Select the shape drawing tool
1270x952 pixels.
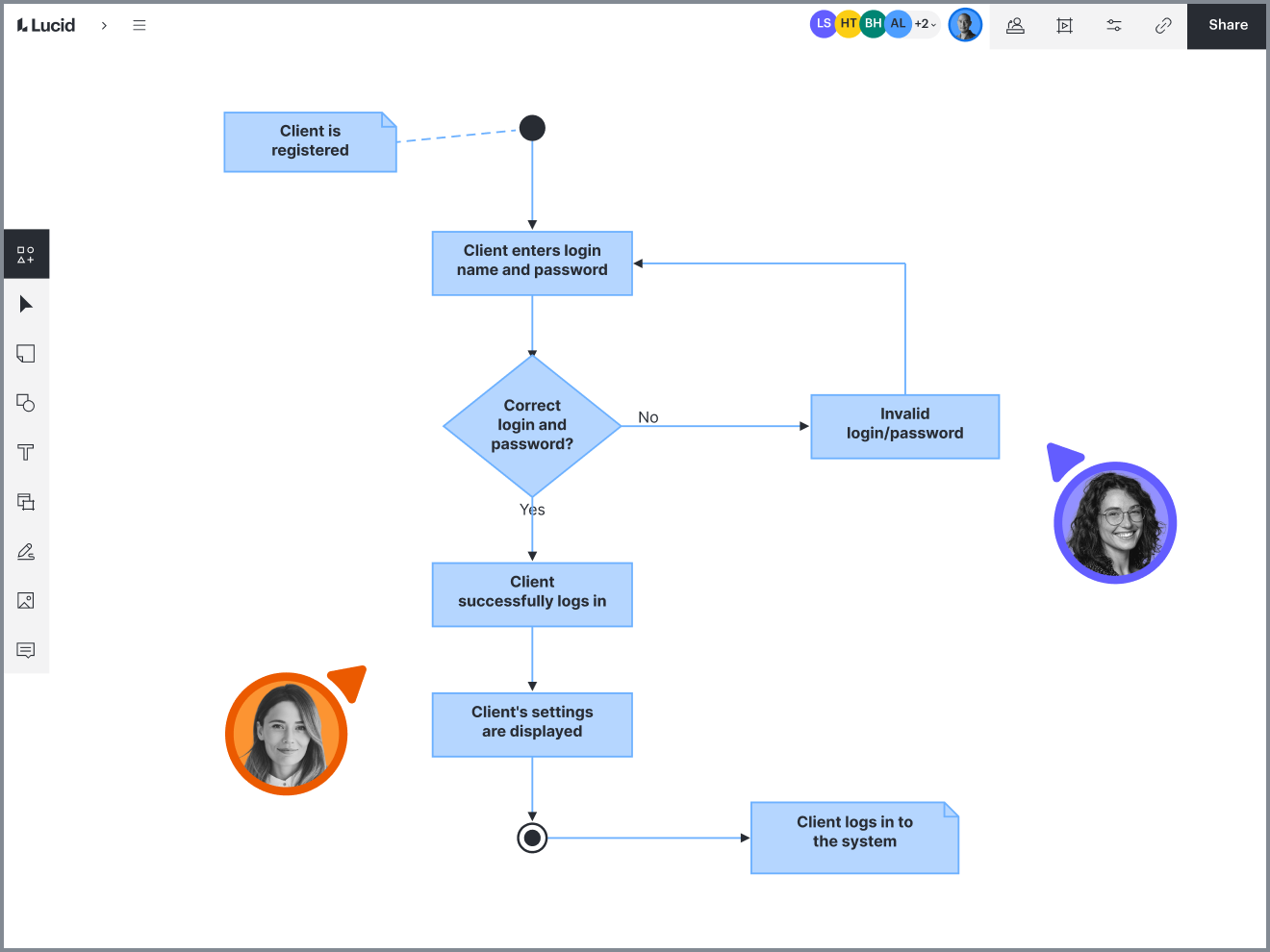pos(26,403)
